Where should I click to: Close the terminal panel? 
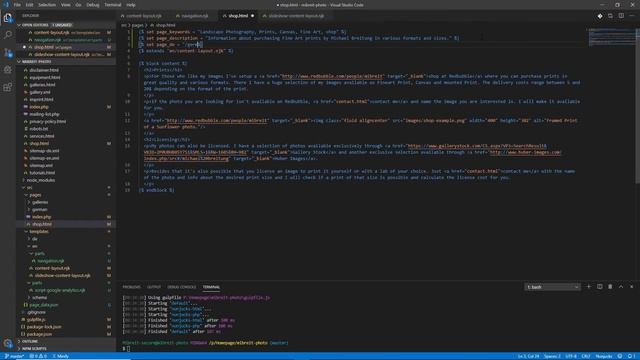pos(631,287)
